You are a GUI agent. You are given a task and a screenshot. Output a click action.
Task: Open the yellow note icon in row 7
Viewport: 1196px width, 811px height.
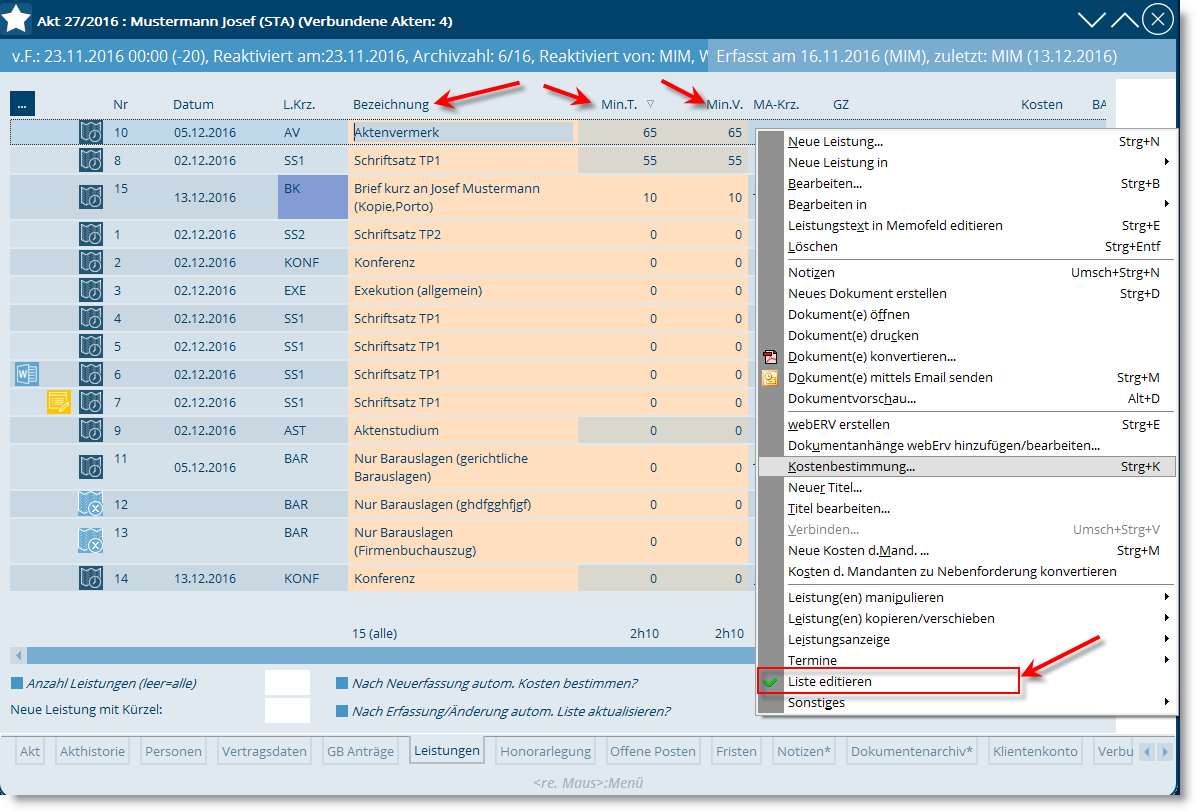59,401
